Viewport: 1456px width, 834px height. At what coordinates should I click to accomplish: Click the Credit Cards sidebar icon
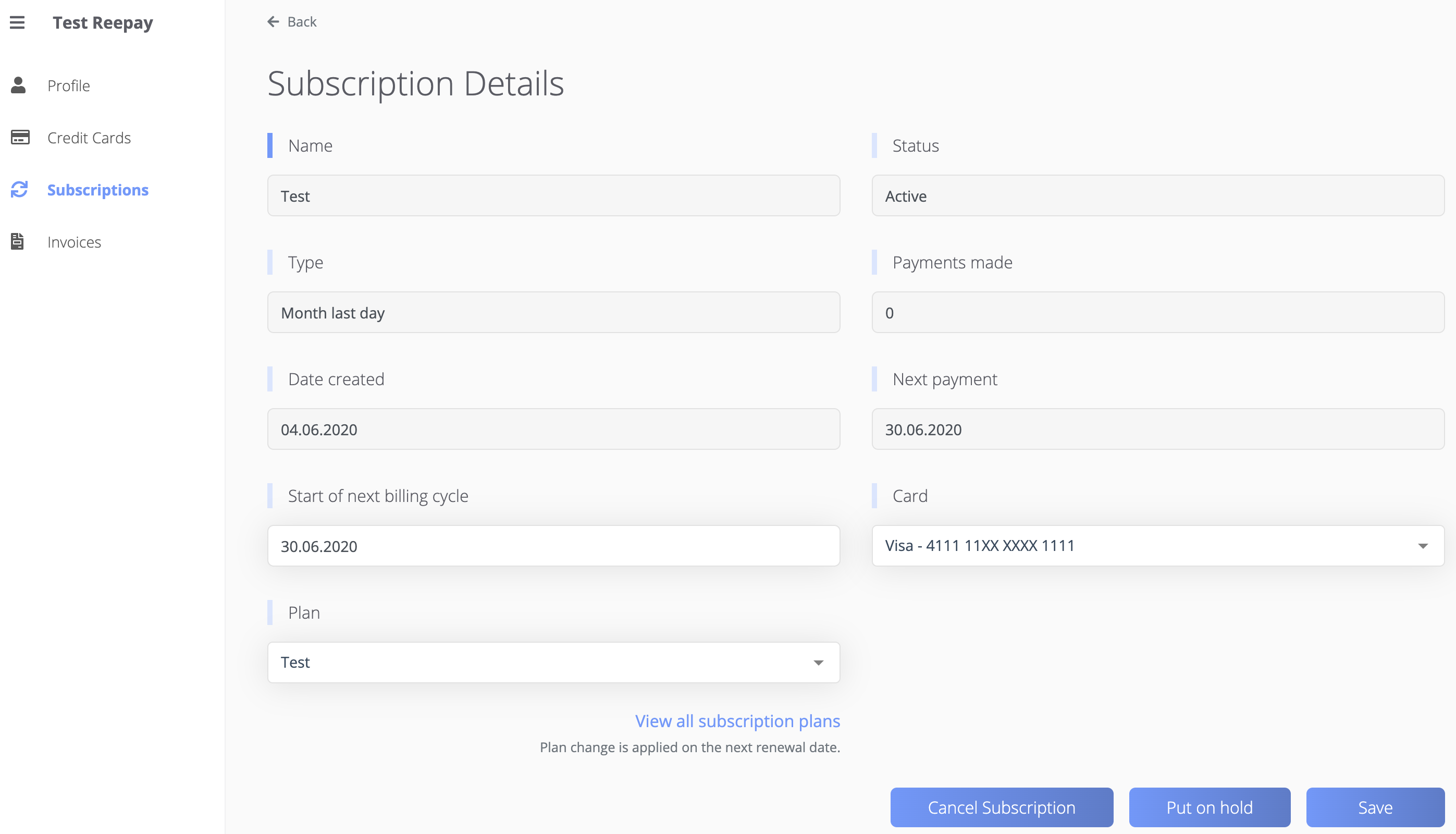(20, 137)
